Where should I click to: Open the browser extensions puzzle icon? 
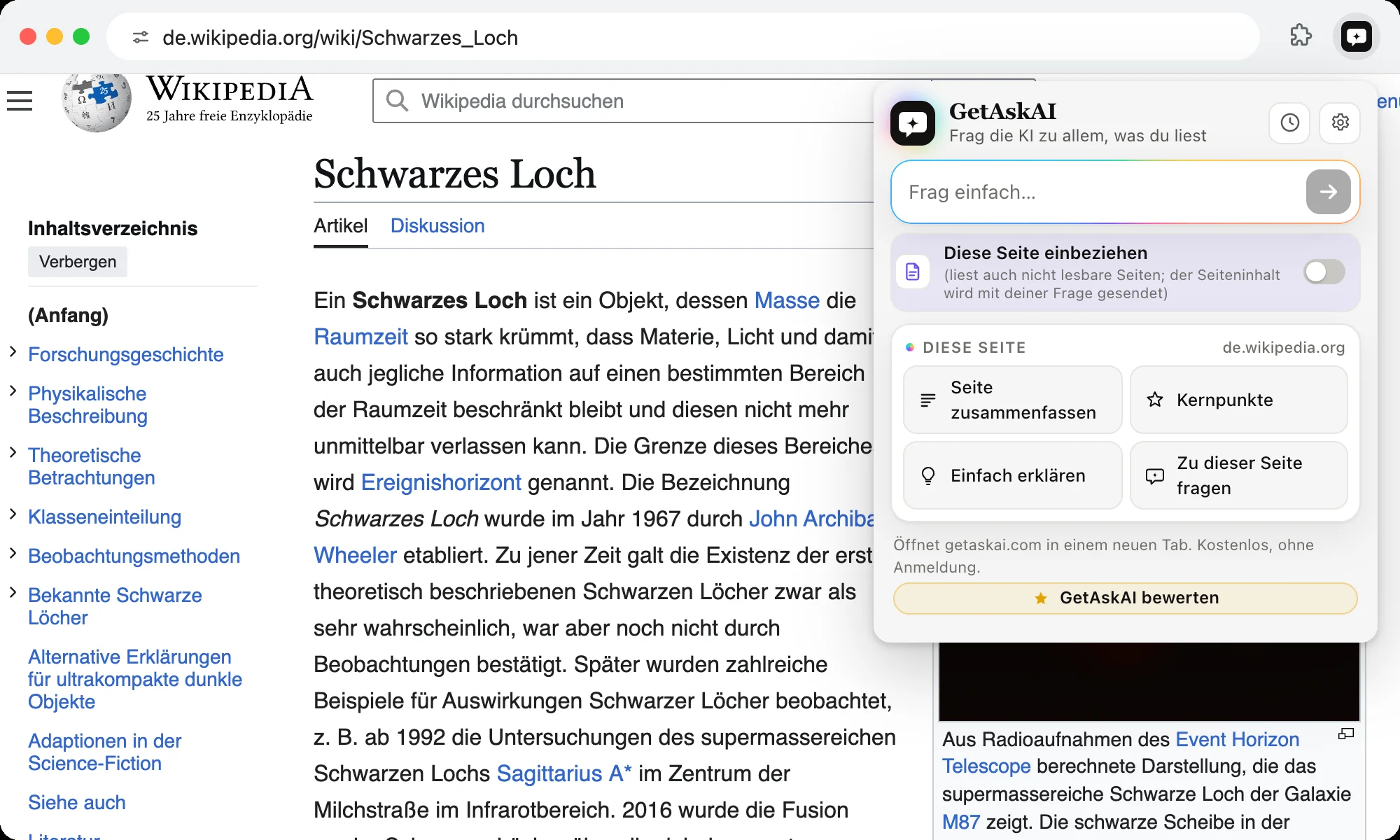click(x=1301, y=36)
